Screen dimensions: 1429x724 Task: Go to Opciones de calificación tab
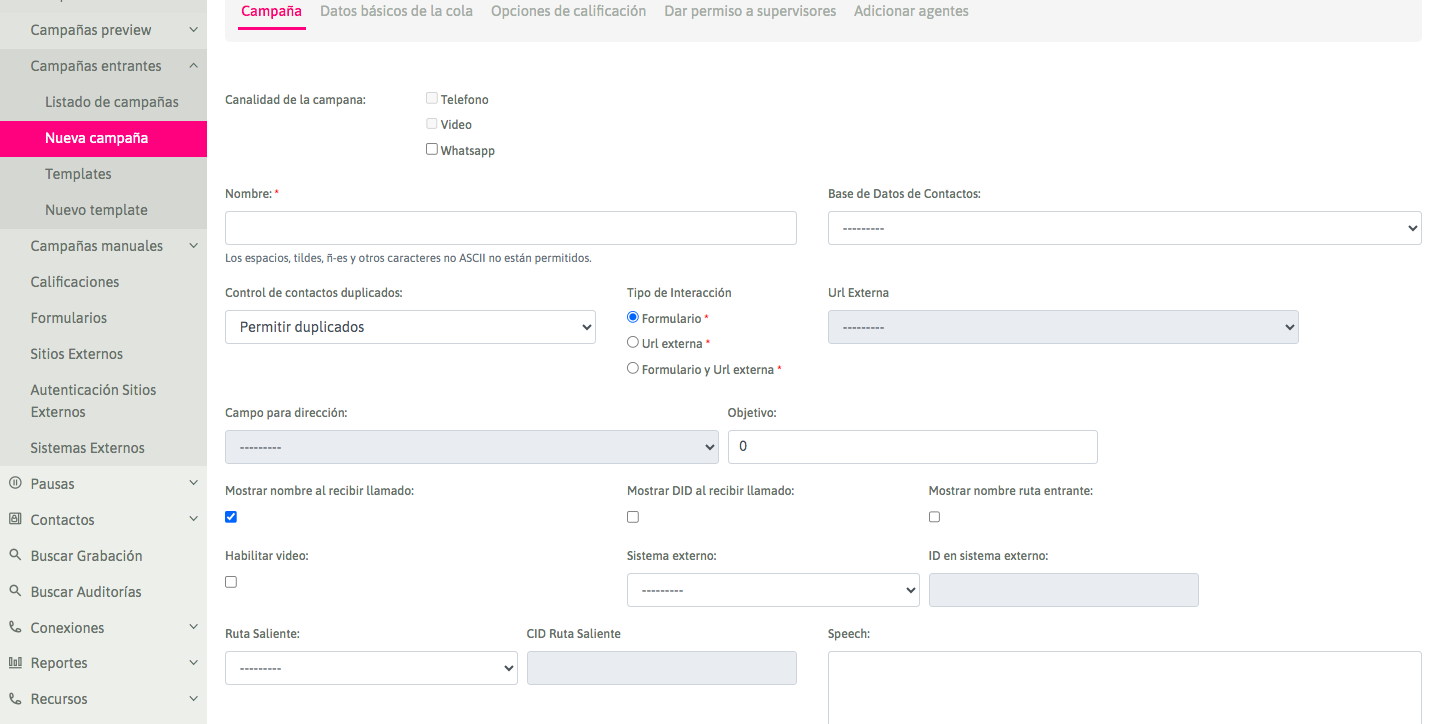568,12
